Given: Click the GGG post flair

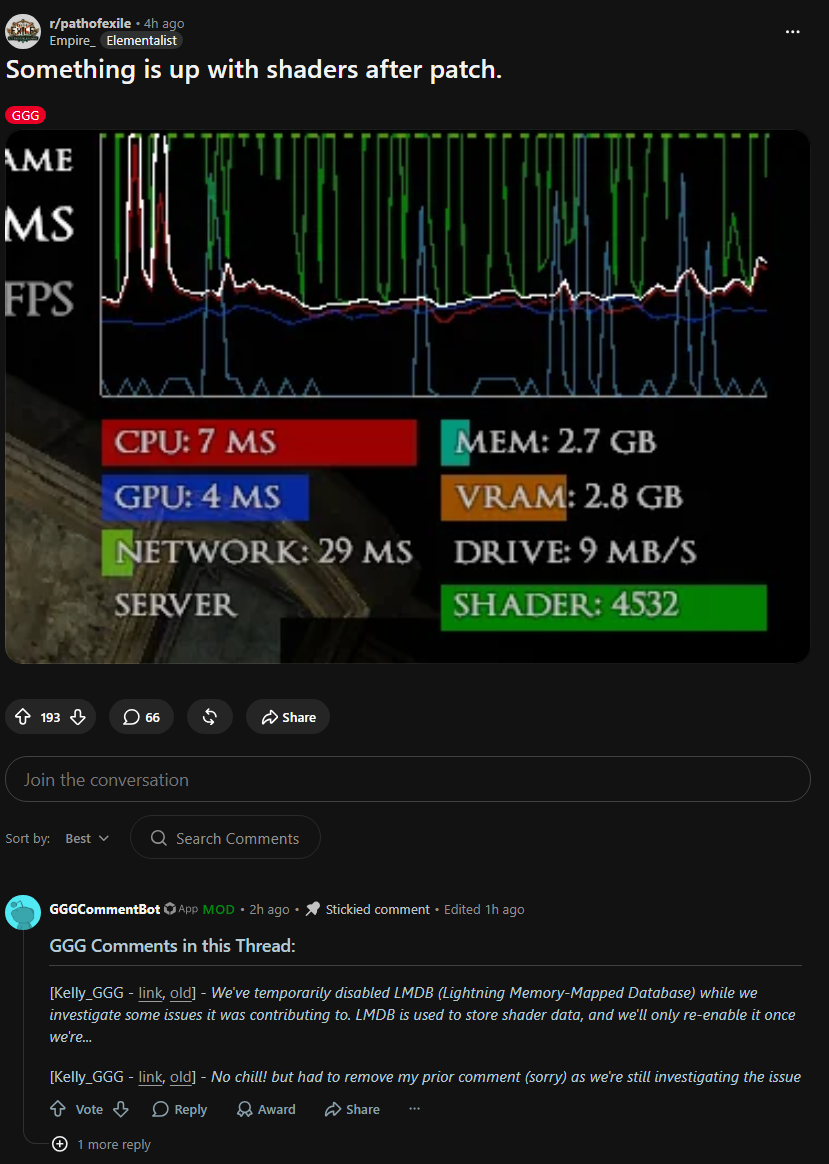Looking at the screenshot, I should (26, 115).
